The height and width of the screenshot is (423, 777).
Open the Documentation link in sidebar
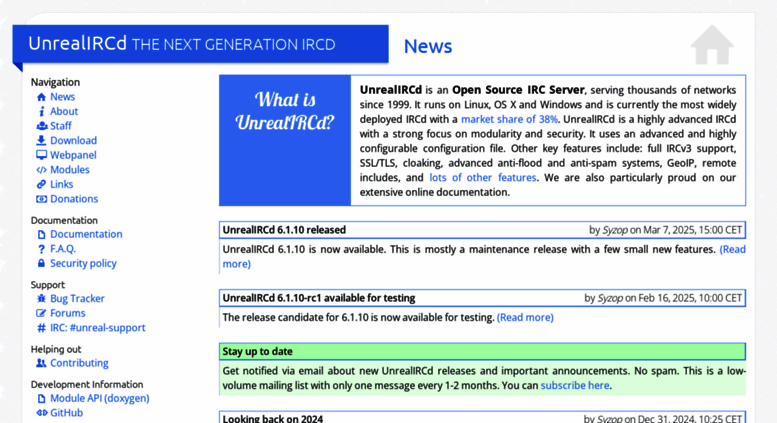click(x=86, y=234)
